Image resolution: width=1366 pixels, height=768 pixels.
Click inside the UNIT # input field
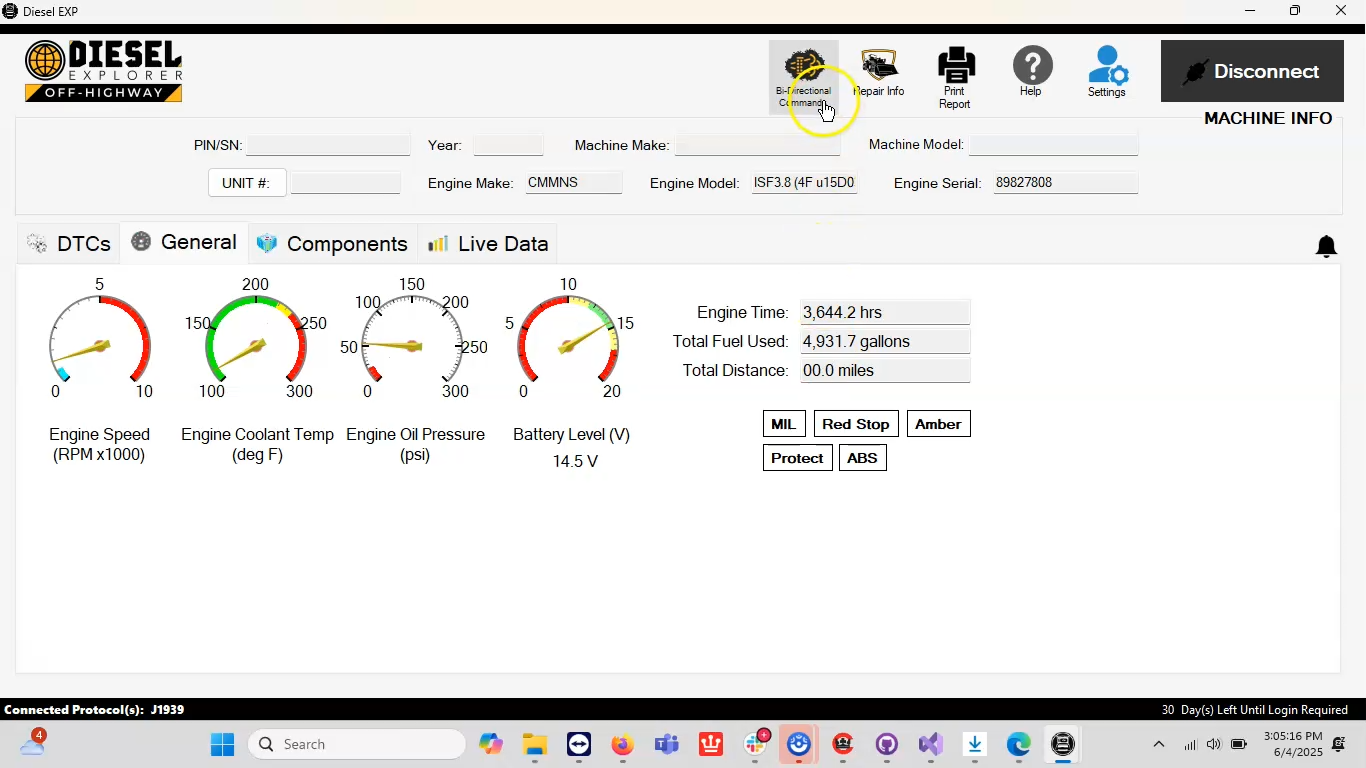(346, 182)
